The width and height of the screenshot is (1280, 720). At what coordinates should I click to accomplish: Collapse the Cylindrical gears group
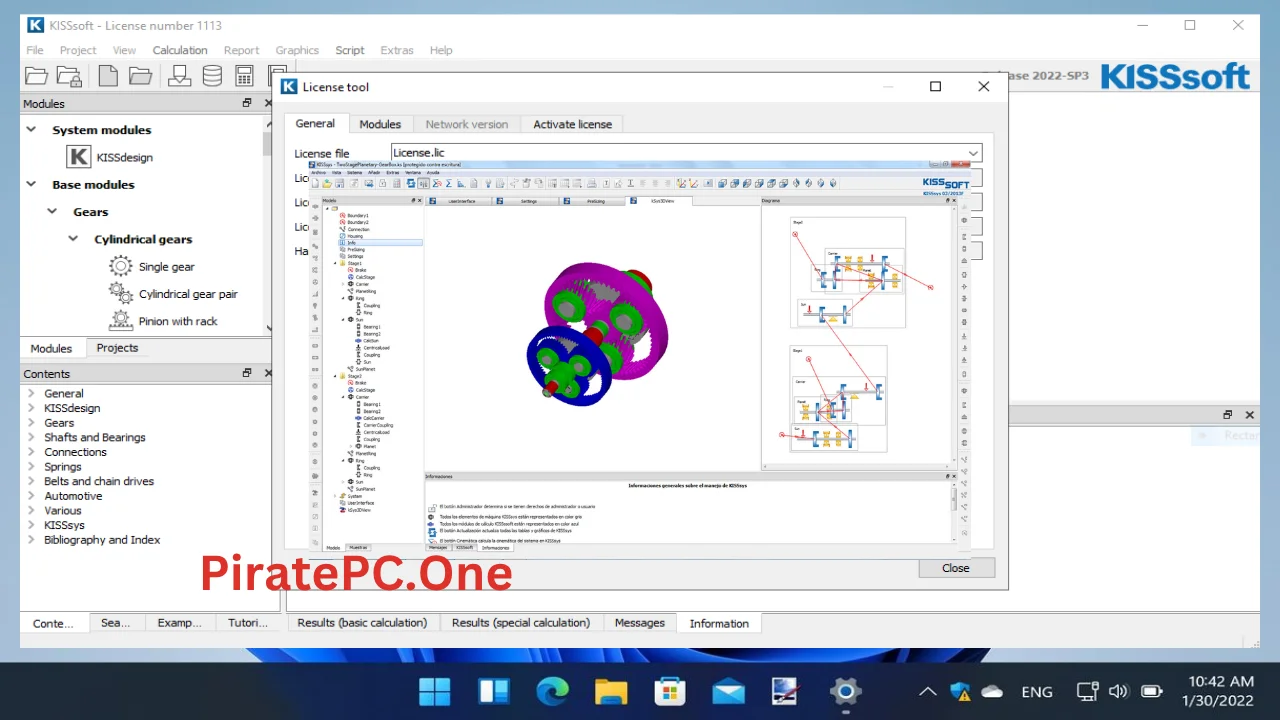pos(73,239)
